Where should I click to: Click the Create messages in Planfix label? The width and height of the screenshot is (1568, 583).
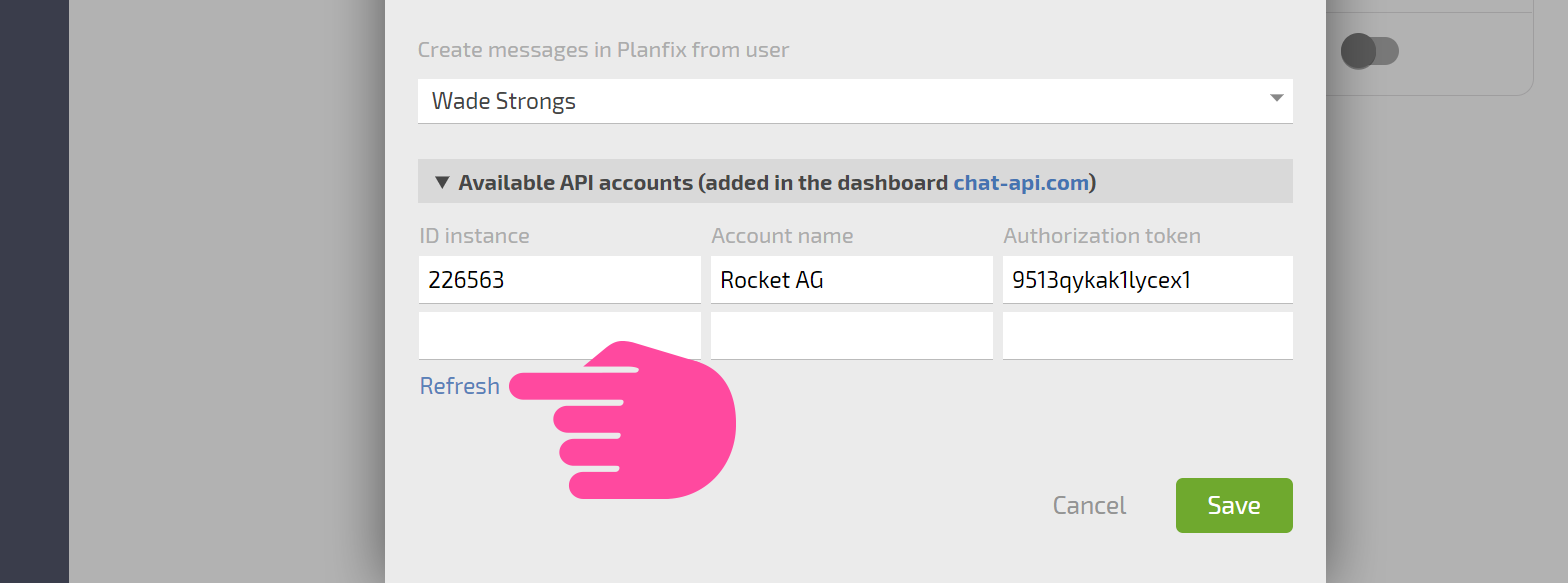coord(603,49)
